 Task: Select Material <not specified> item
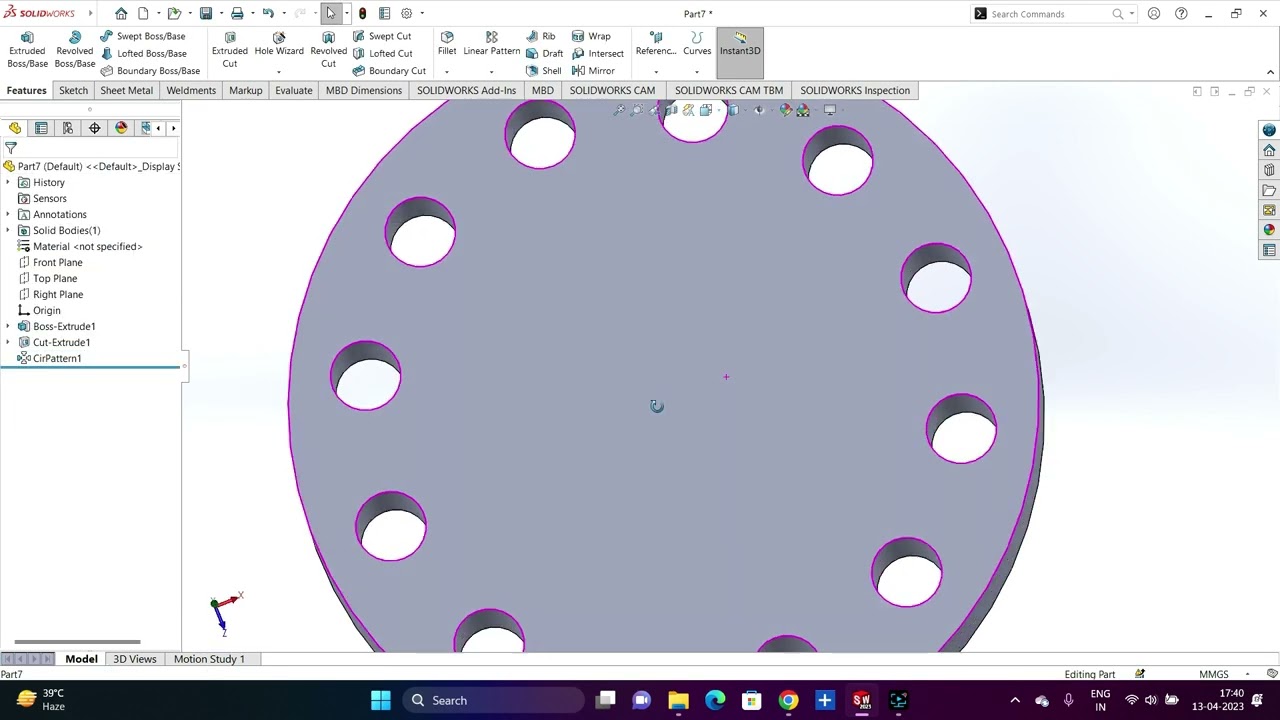87,246
